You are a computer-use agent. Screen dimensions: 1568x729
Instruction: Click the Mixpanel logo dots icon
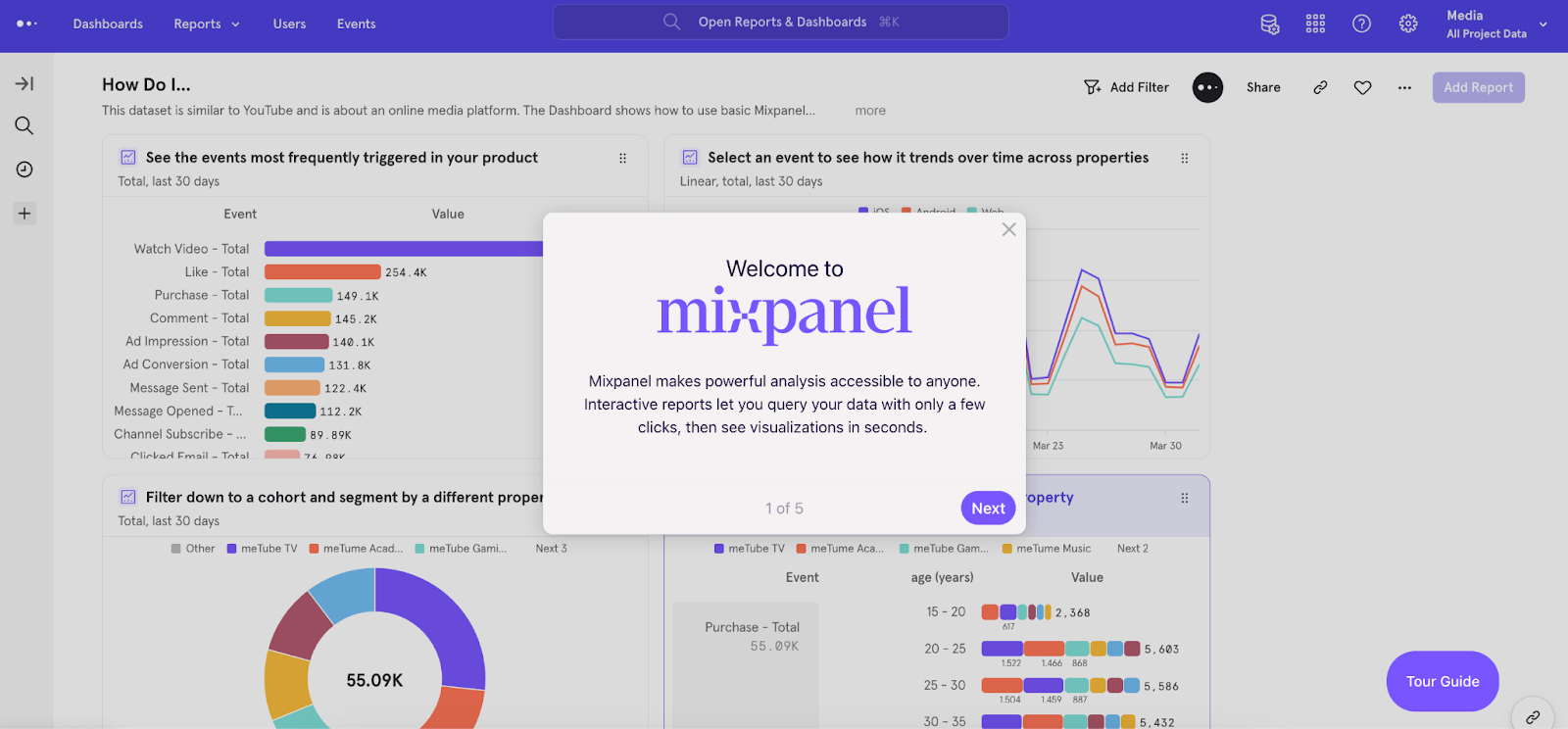pos(26,24)
